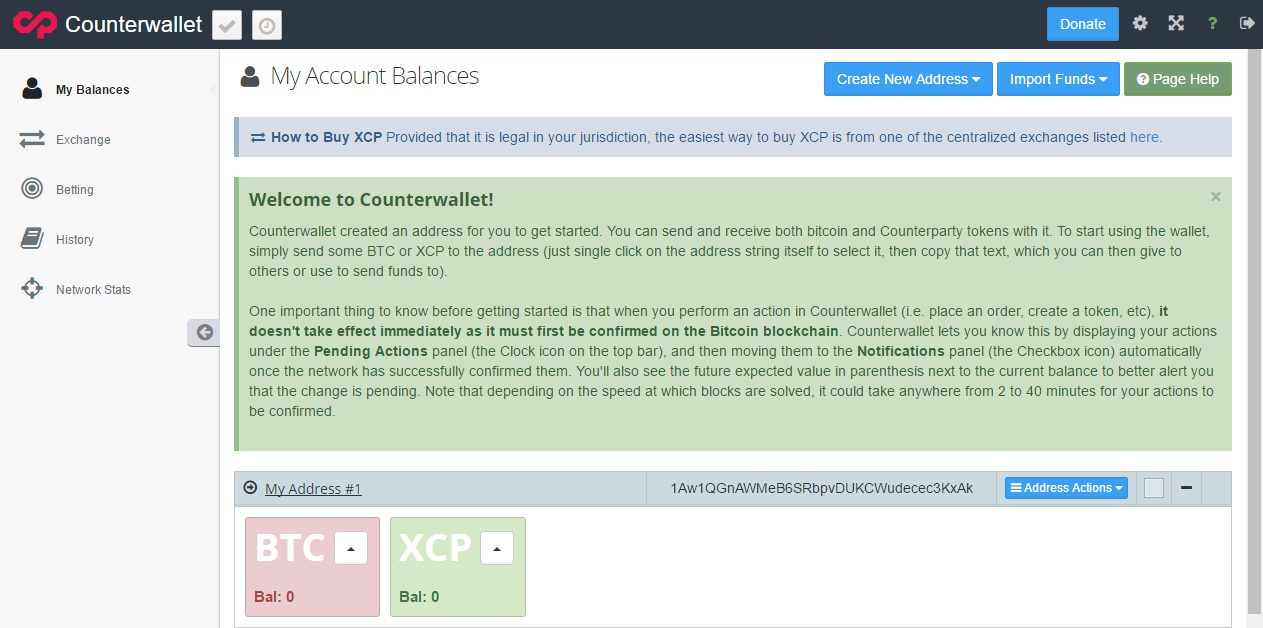Click the Donate button
This screenshot has width=1263, height=628.
coord(1083,24)
